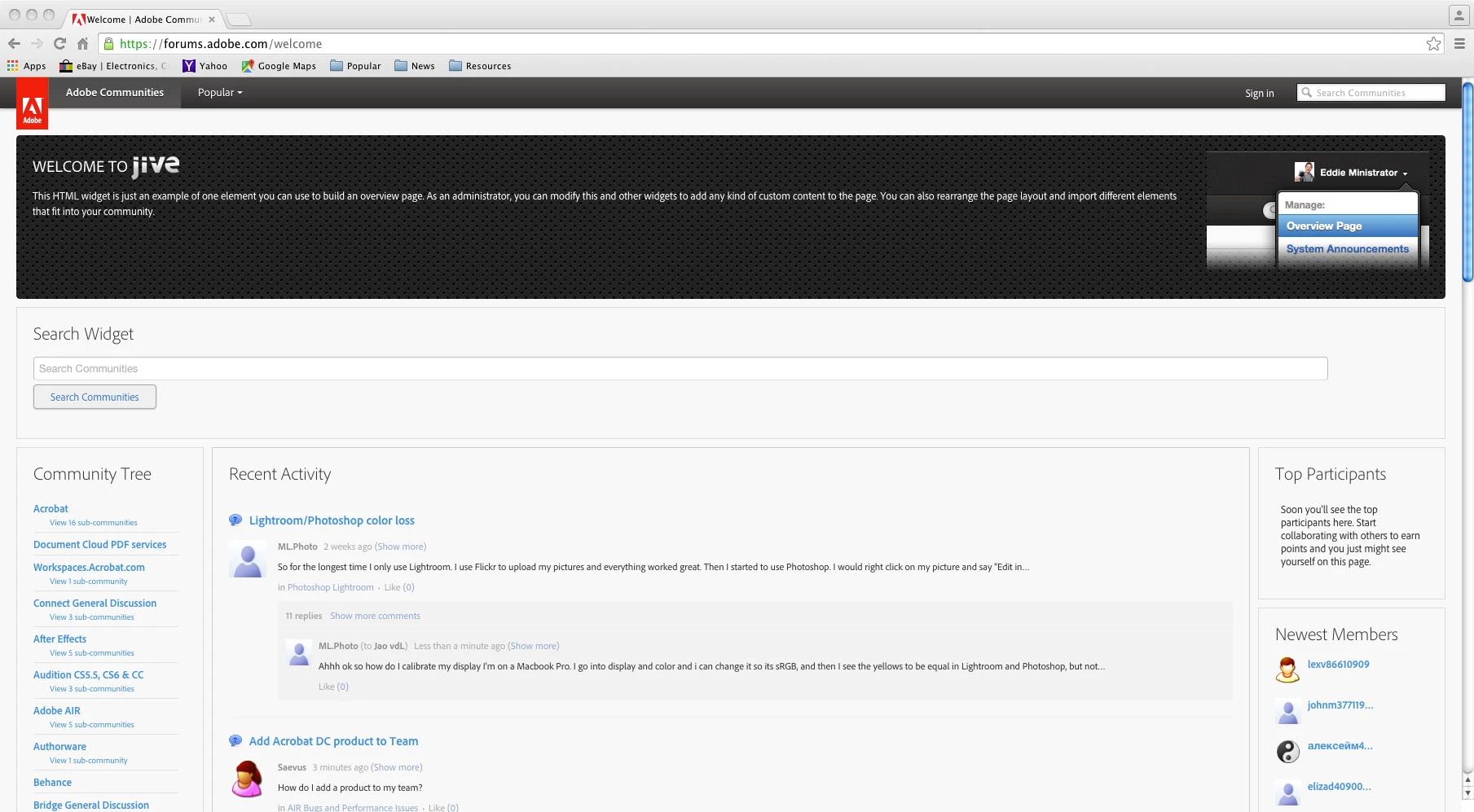Screen dimensions: 1474x812
Task: Open the Resources bookmarks folder
Action: click(480, 66)
